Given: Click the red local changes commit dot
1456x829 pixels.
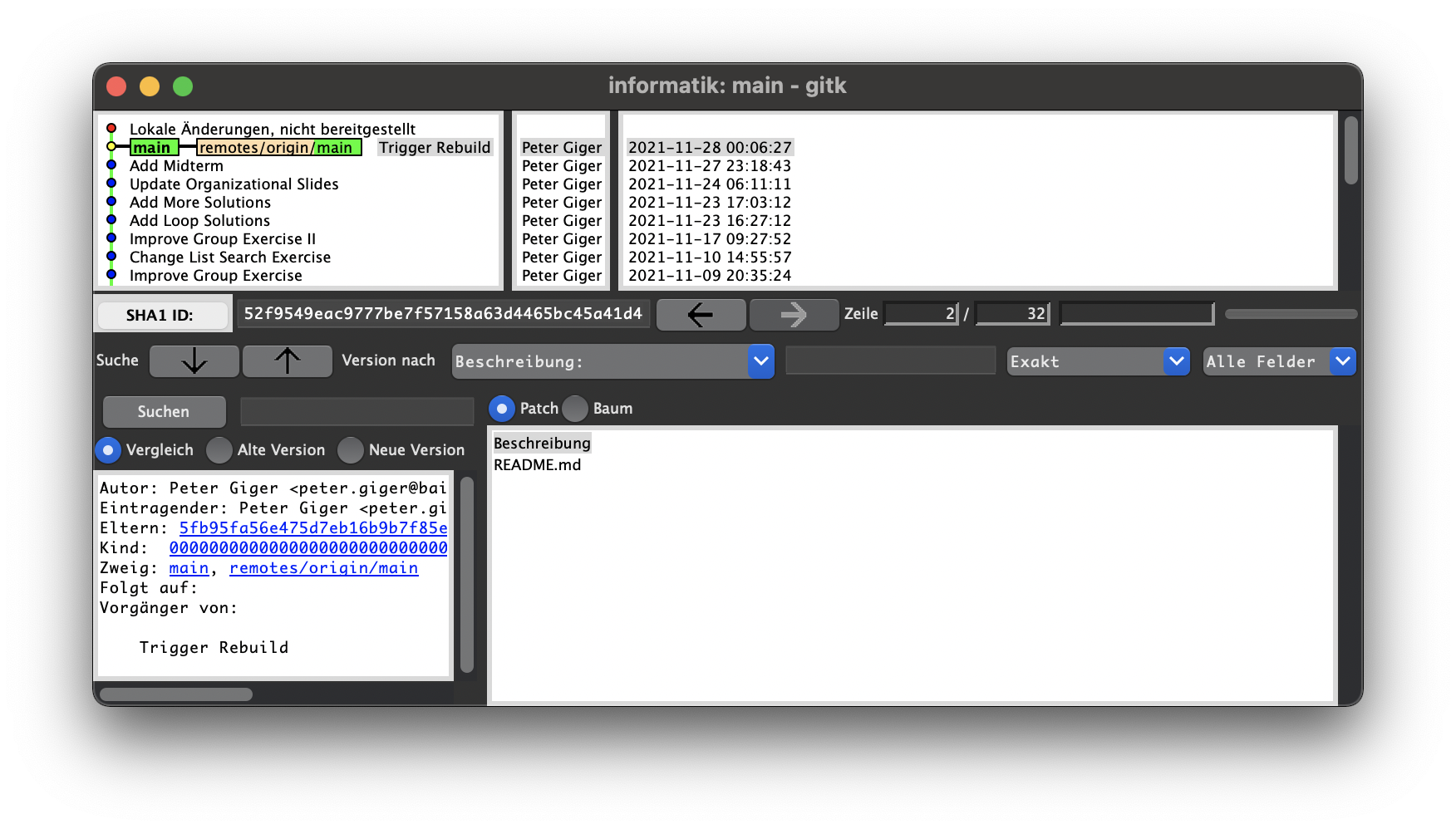Looking at the screenshot, I should pos(111,129).
